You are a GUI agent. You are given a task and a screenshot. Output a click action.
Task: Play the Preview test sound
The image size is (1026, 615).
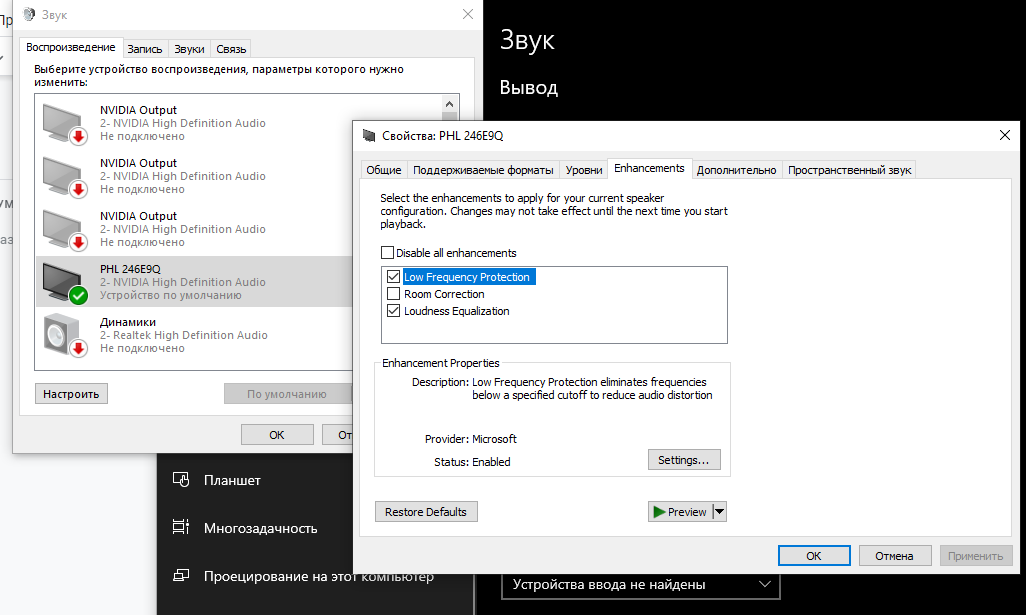point(680,512)
